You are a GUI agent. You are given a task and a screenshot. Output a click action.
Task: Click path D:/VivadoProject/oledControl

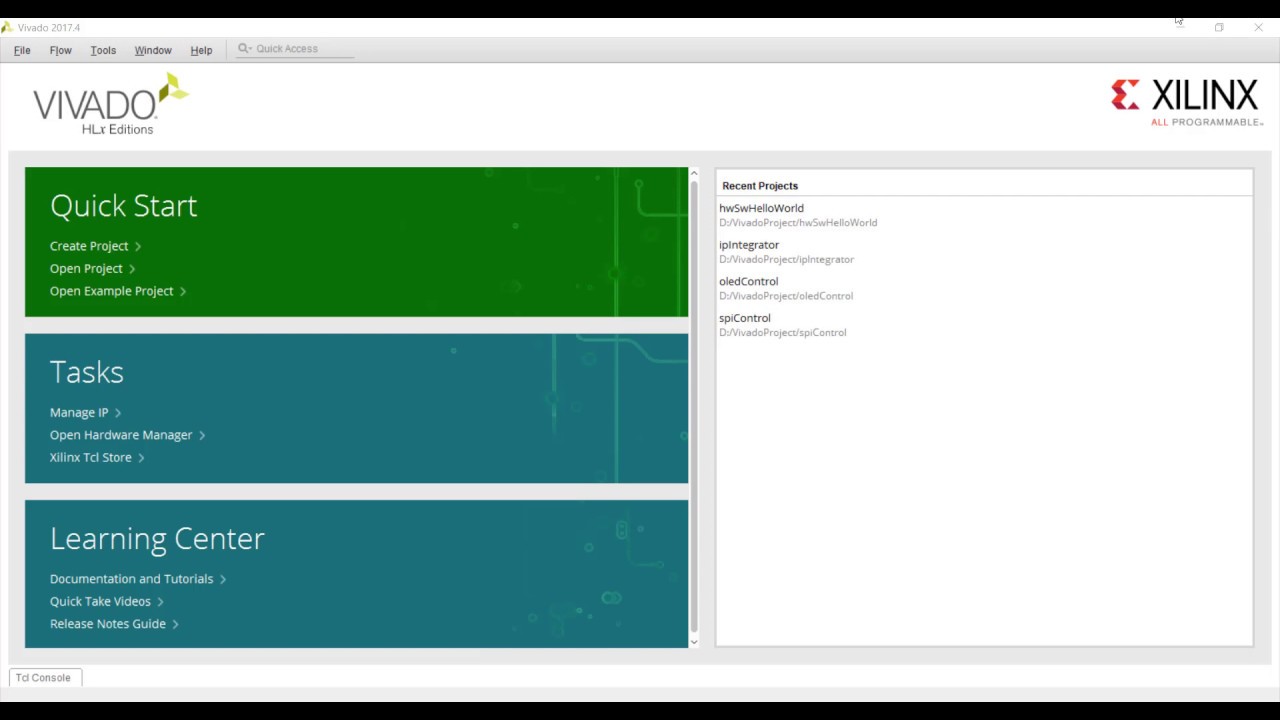pos(786,296)
